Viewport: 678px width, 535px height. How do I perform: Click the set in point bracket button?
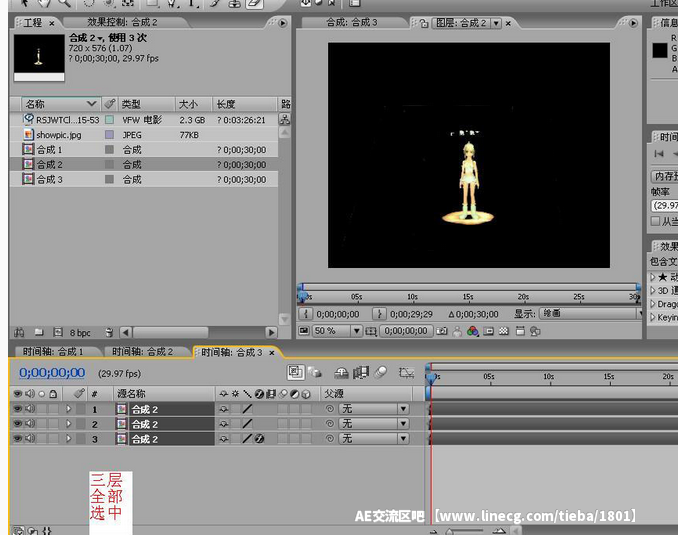[x=306, y=314]
